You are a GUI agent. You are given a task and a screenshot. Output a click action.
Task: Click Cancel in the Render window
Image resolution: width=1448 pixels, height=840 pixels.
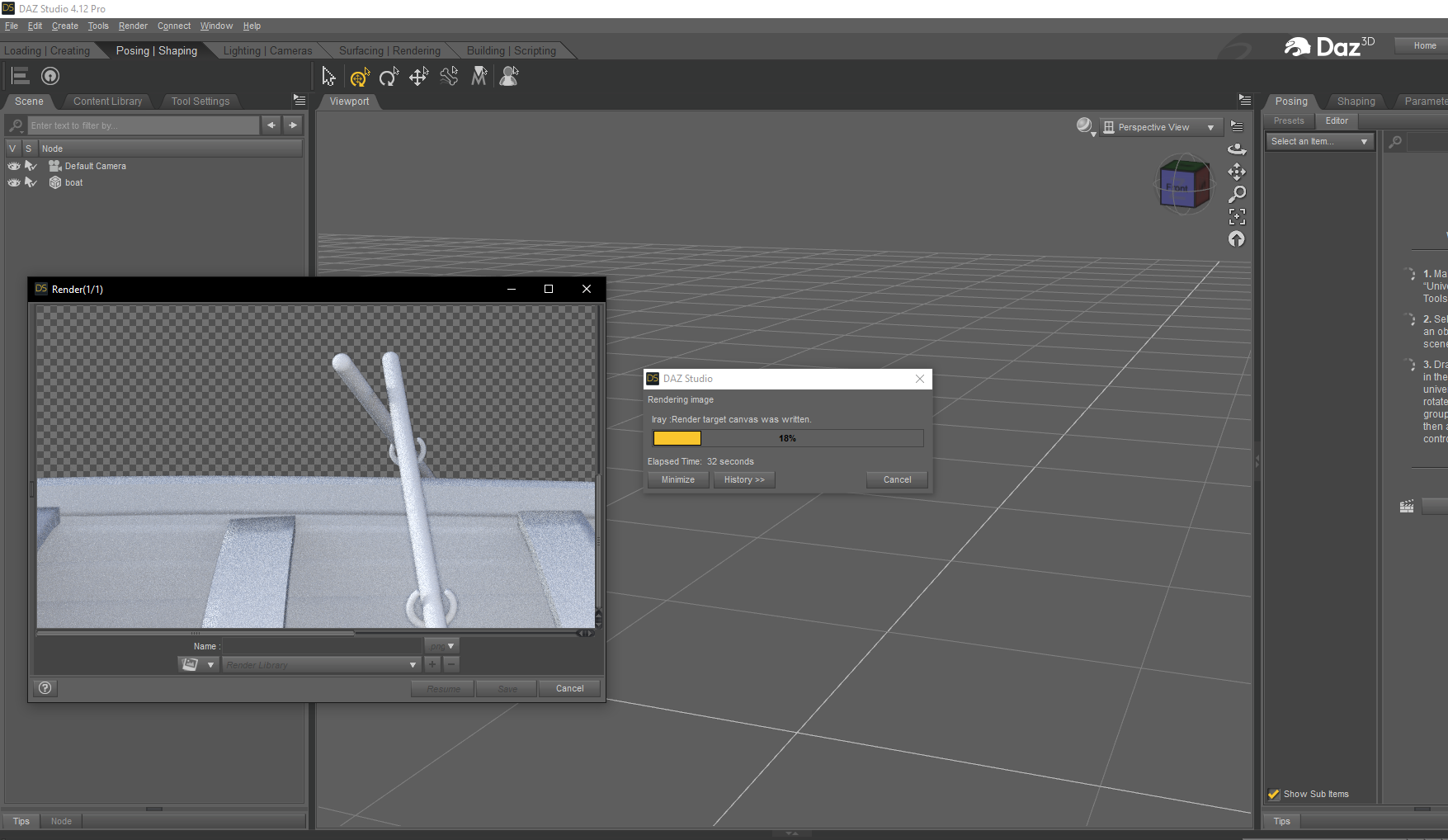pyautogui.click(x=570, y=689)
